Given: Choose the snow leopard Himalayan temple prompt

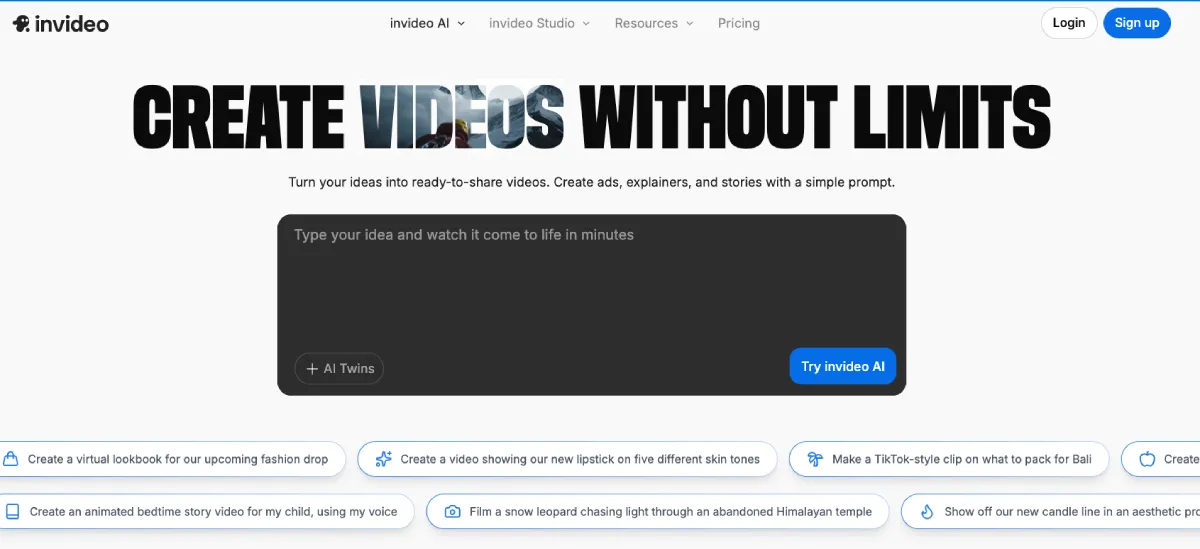Looking at the screenshot, I should (670, 511).
